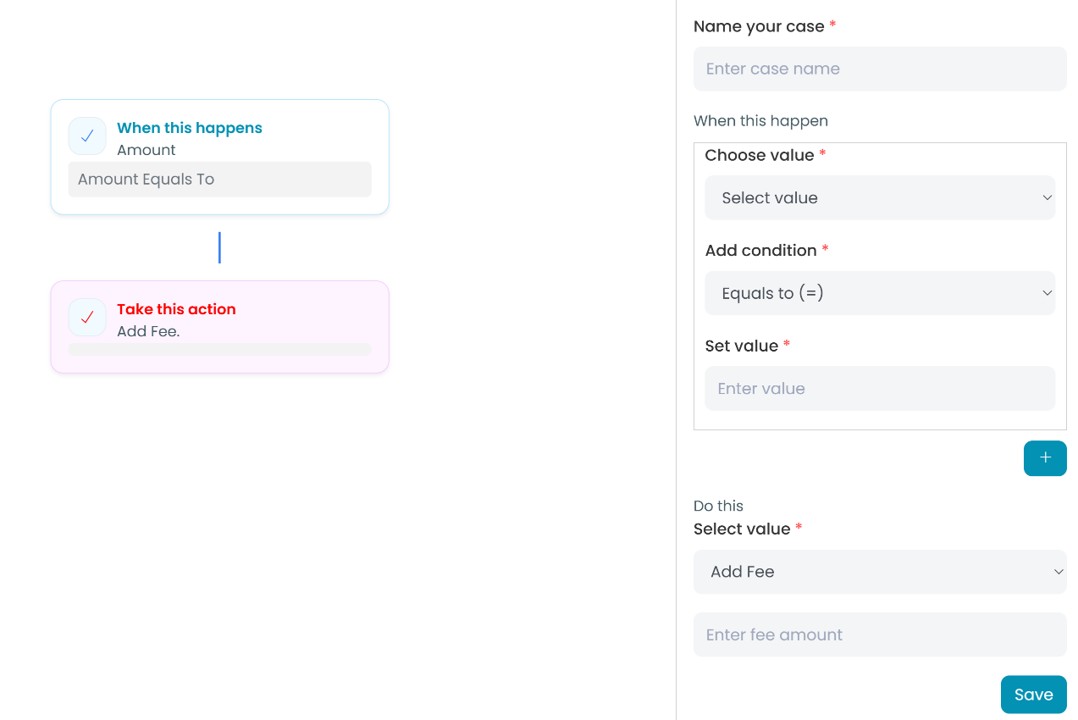Click the blue connector line between cards
The height and width of the screenshot is (720, 1078).
pos(219,248)
